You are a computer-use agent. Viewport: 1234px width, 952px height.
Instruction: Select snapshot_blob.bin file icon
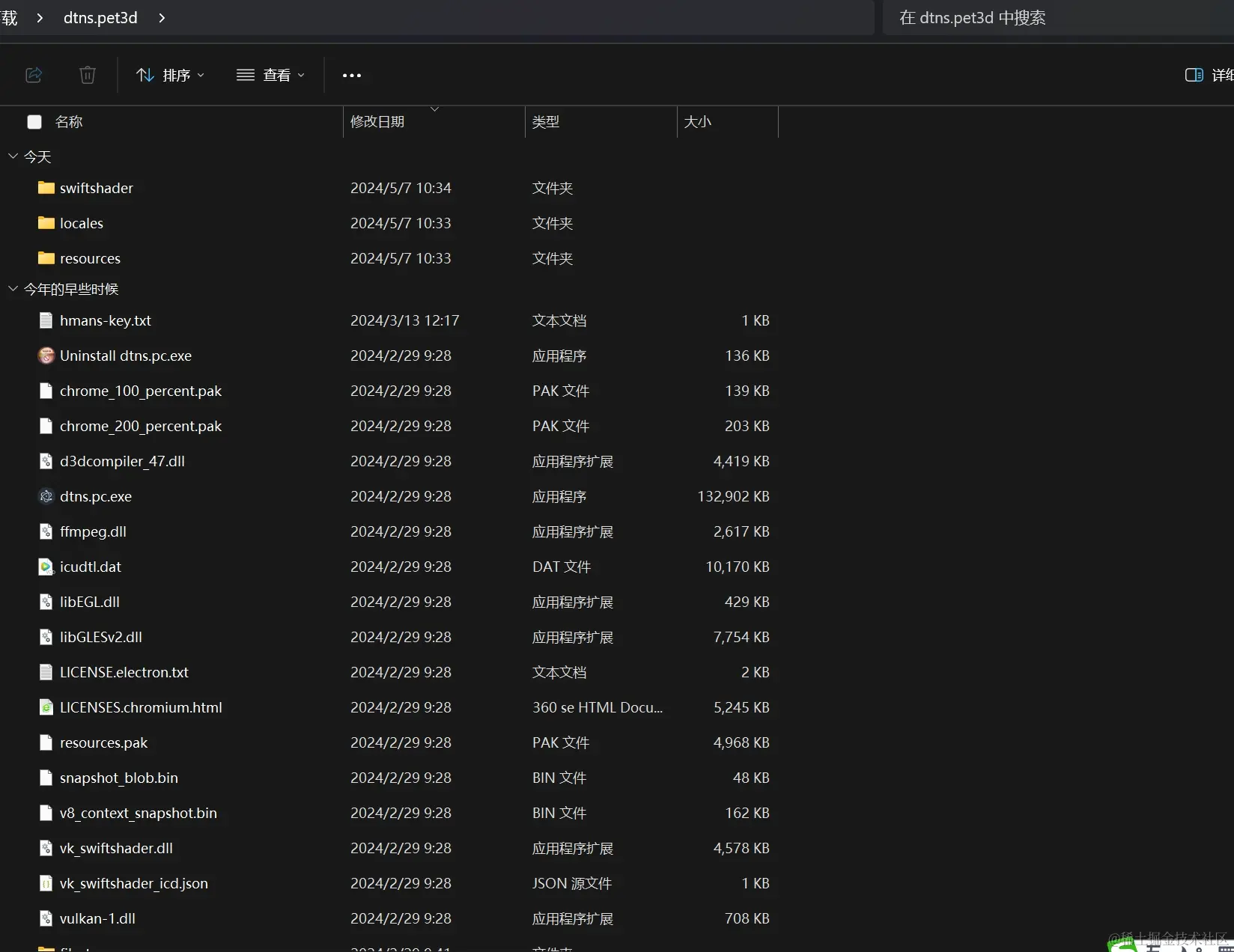point(46,778)
